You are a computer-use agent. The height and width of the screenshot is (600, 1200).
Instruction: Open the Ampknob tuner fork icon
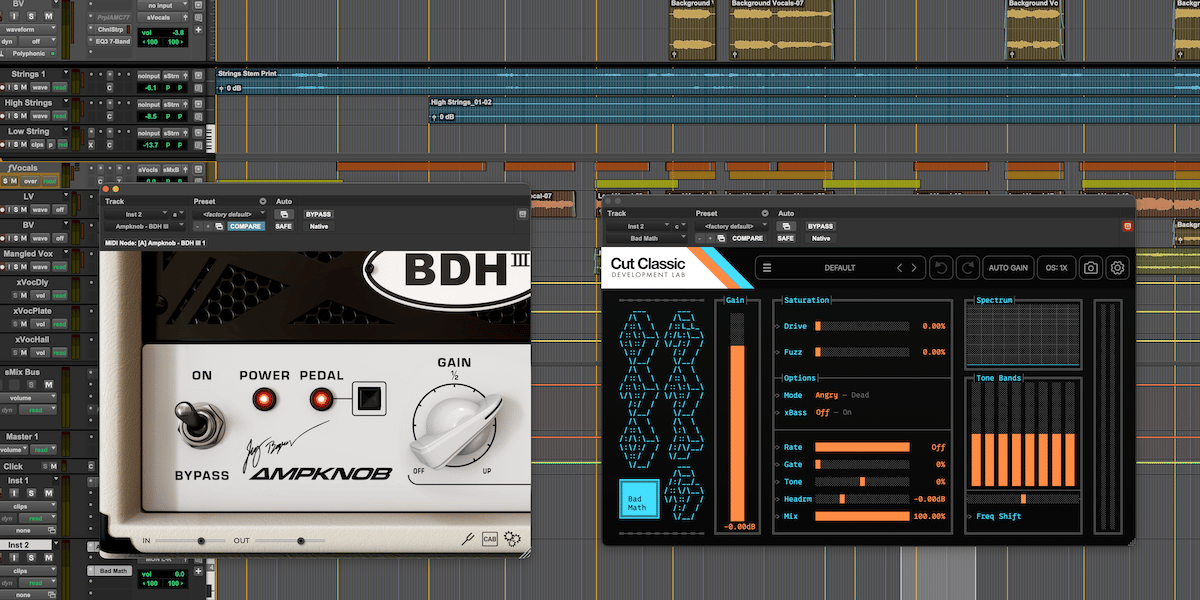coord(467,539)
